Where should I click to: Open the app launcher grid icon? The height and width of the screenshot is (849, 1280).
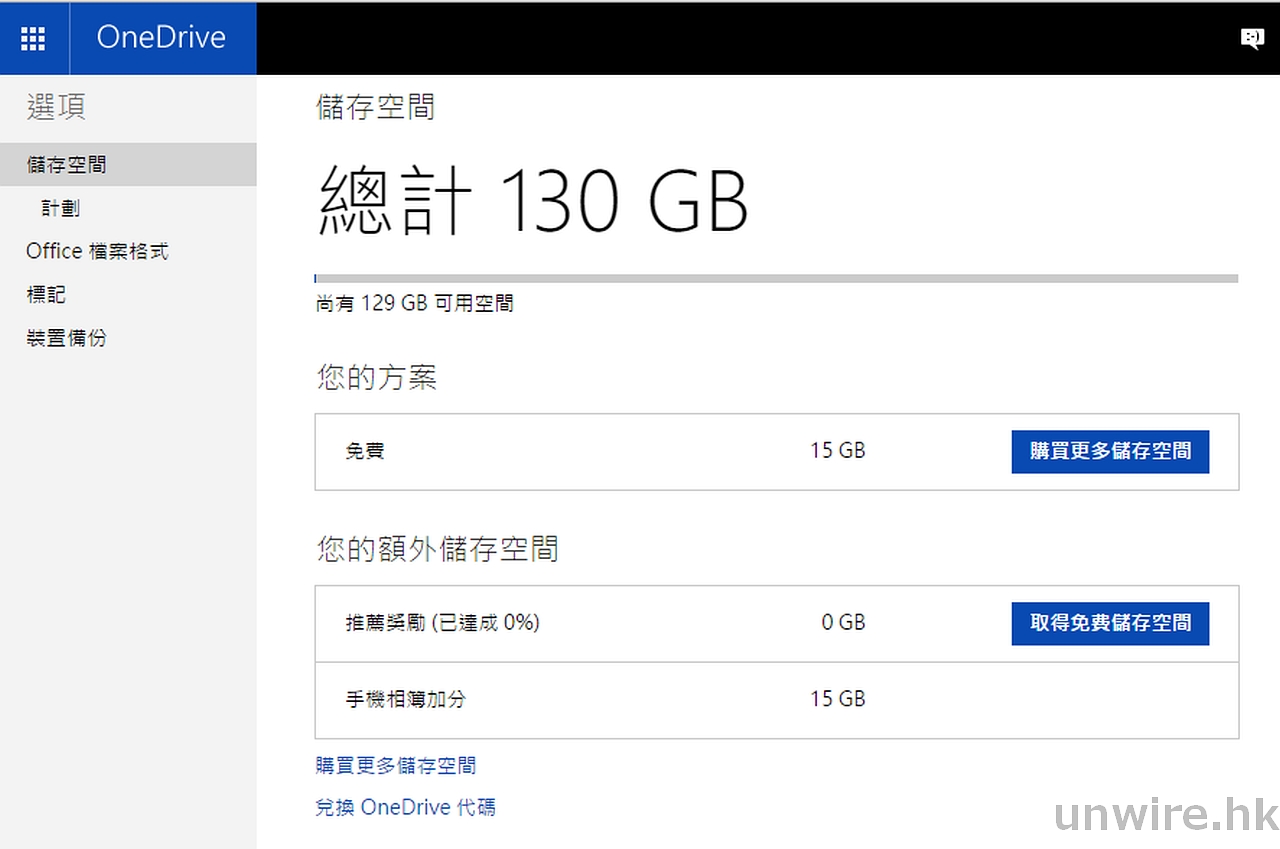(x=33, y=38)
